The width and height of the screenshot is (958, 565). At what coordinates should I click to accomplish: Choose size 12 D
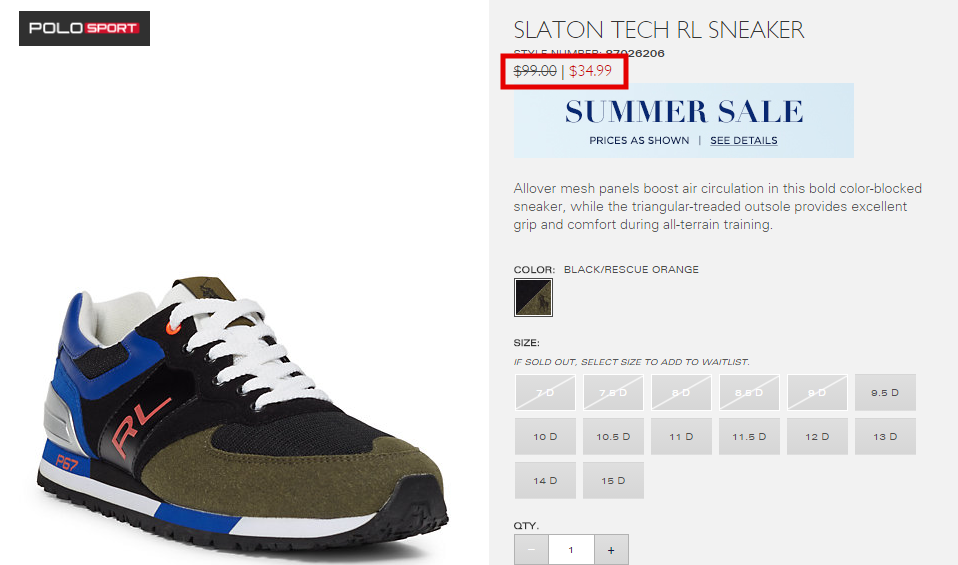pyautogui.click(x=817, y=437)
